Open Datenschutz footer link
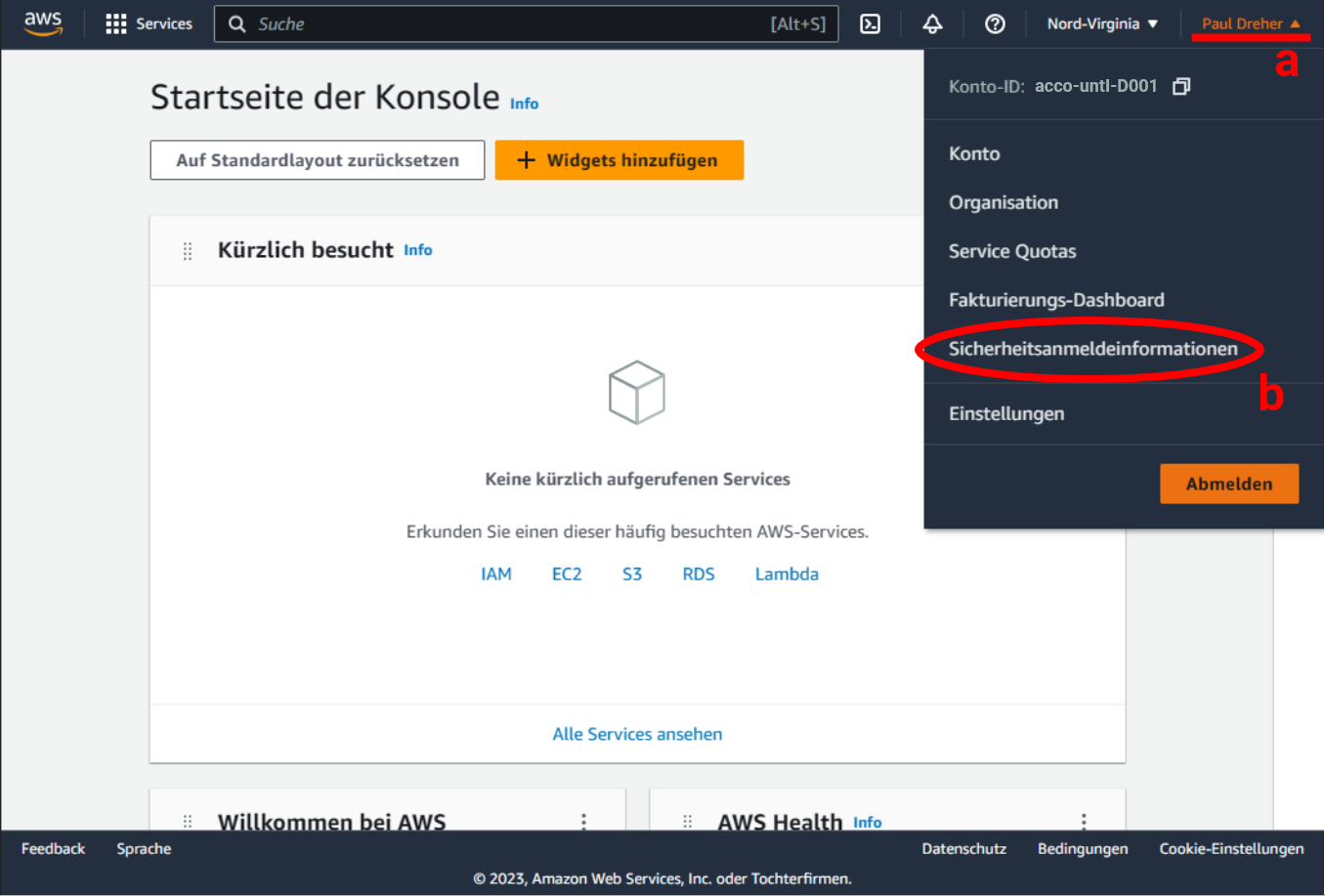 point(963,848)
